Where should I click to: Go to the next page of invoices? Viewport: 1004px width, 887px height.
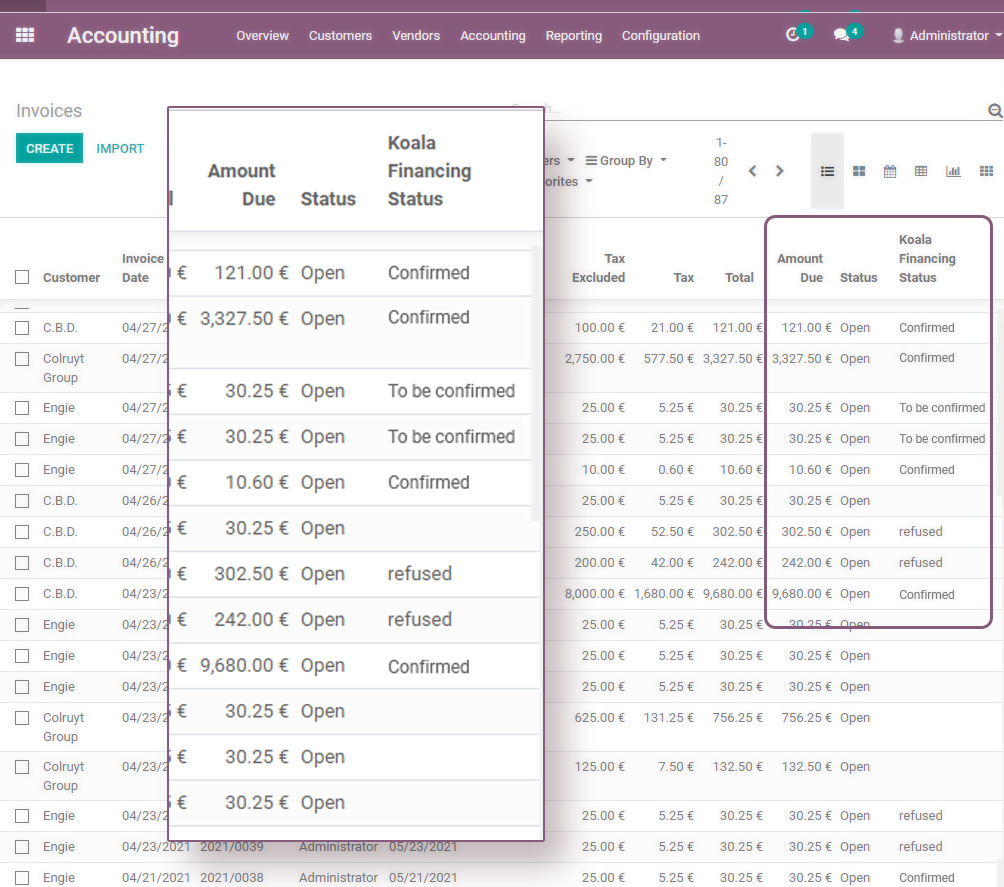[779, 171]
